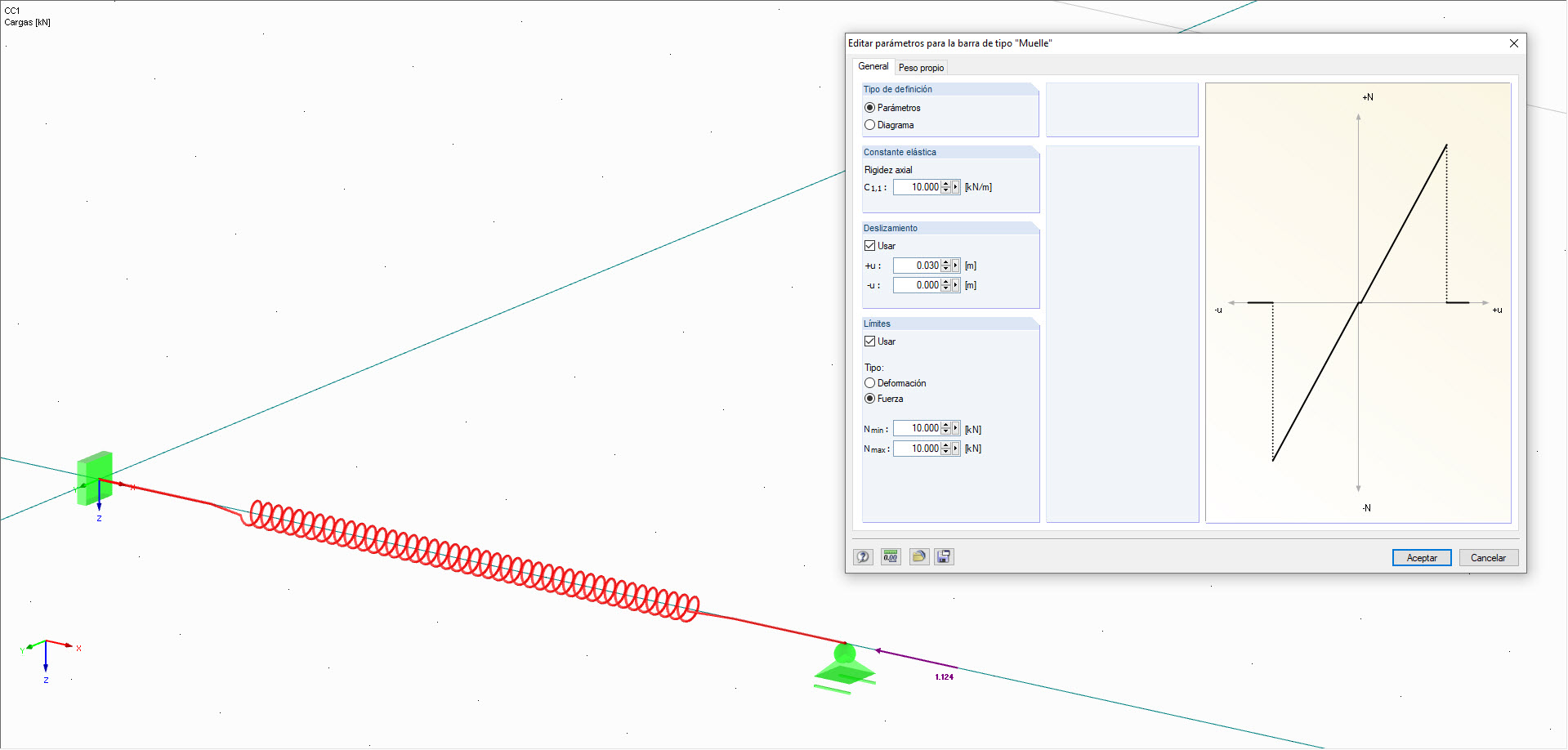
Task: Uncheck Usar in the Deslizamiento section
Action: [x=870, y=245]
